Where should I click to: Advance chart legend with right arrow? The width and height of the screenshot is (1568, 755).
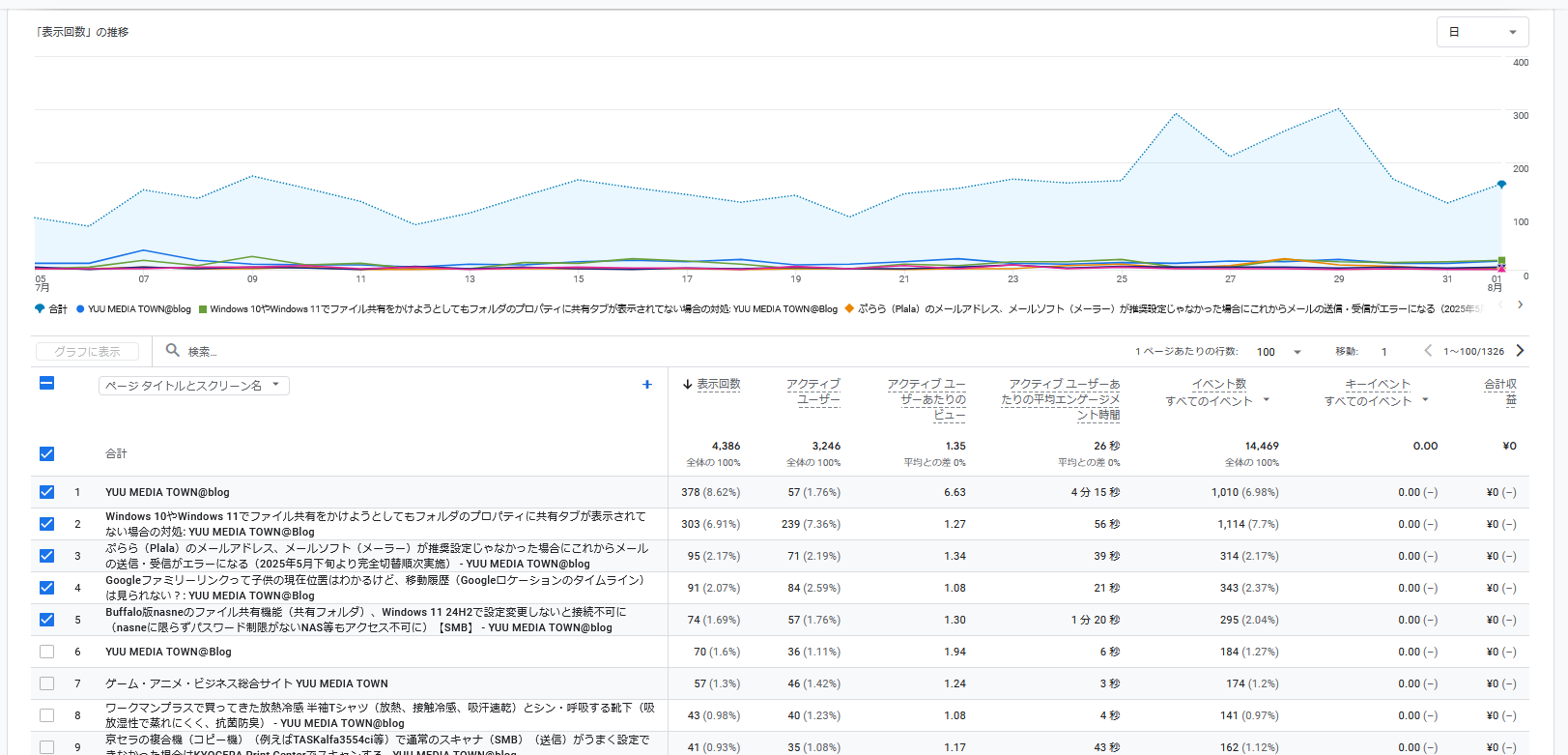(1520, 305)
